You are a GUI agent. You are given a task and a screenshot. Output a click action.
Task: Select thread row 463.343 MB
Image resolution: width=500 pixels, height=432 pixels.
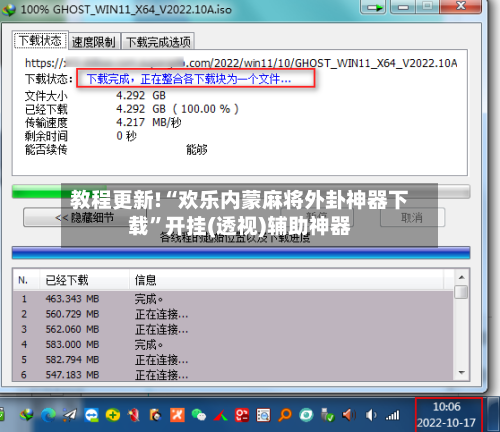[233, 299]
